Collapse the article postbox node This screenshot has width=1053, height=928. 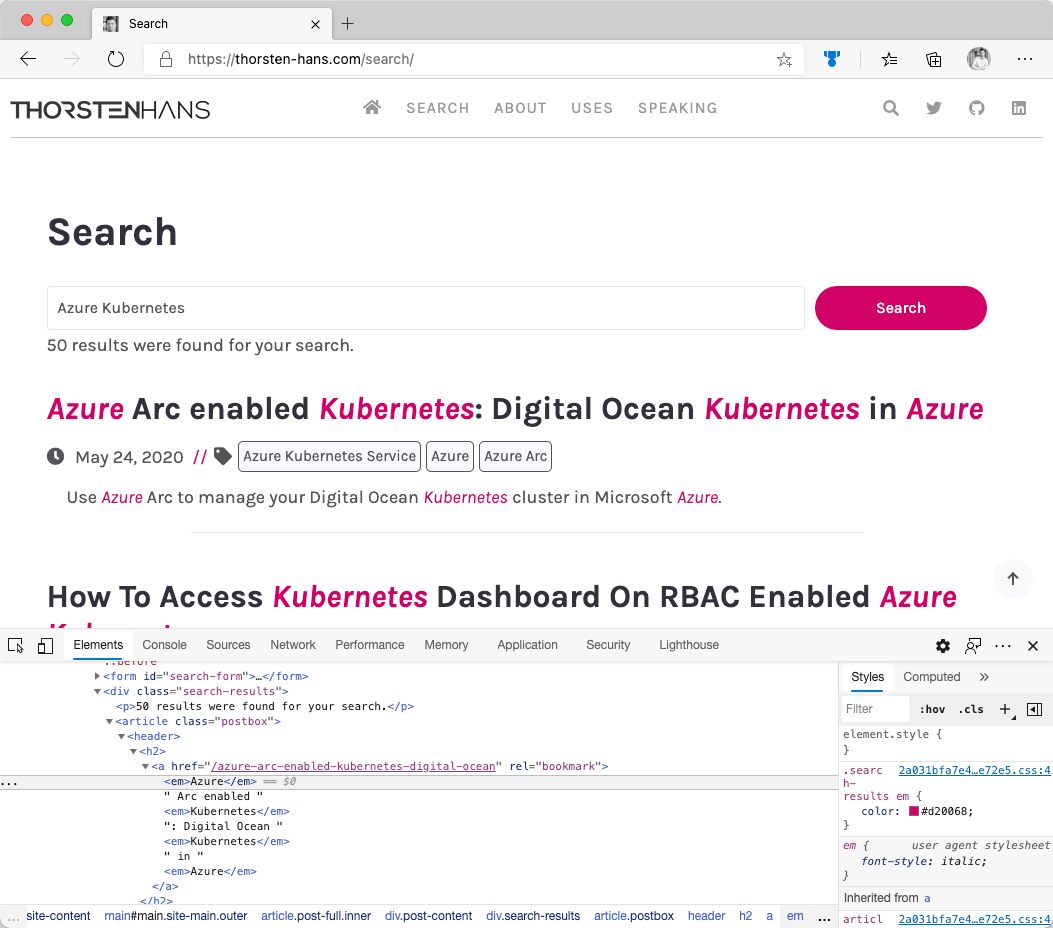pos(110,721)
